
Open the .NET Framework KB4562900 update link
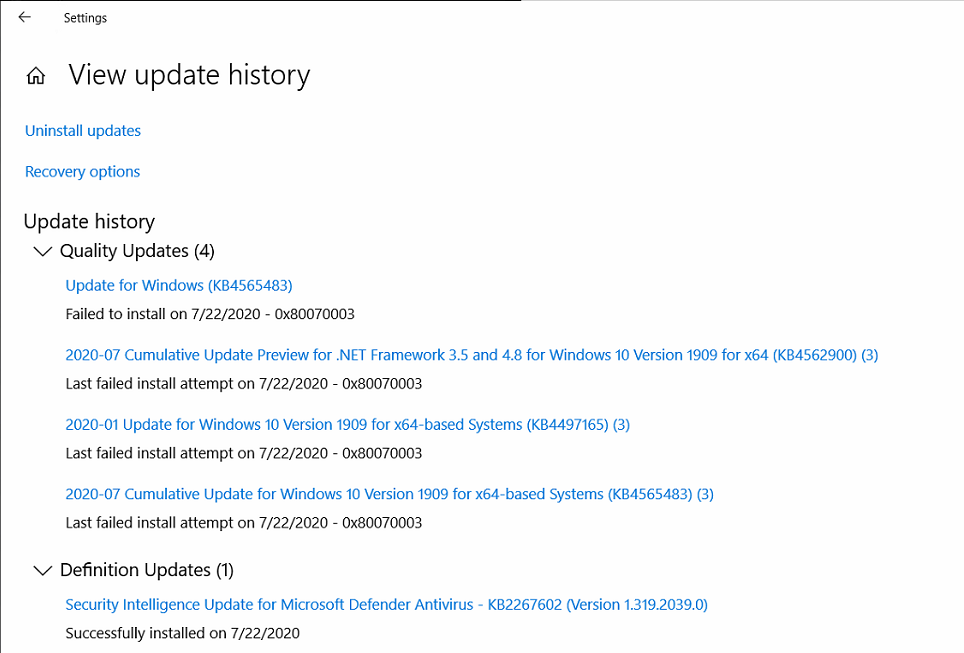coord(471,355)
